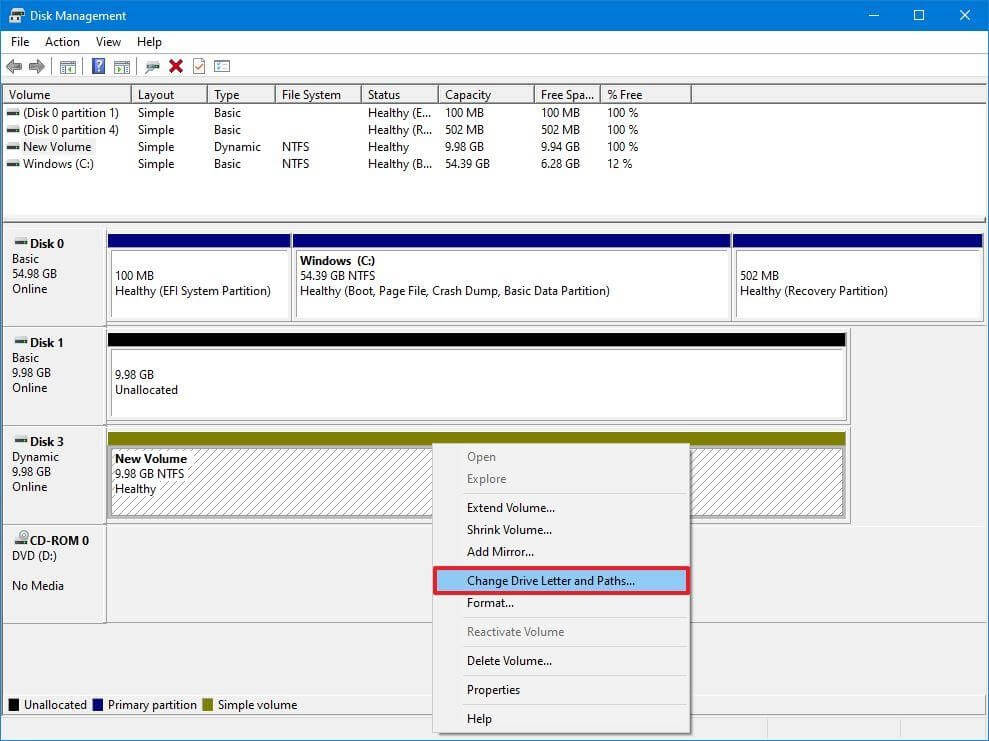Open Help using the blue question mark icon

click(x=97, y=66)
